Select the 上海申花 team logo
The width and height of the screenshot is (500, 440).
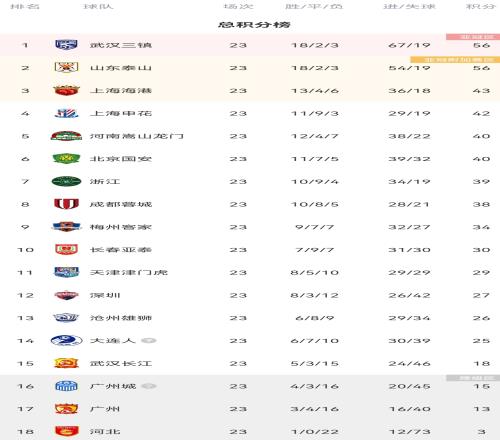pos(66,113)
